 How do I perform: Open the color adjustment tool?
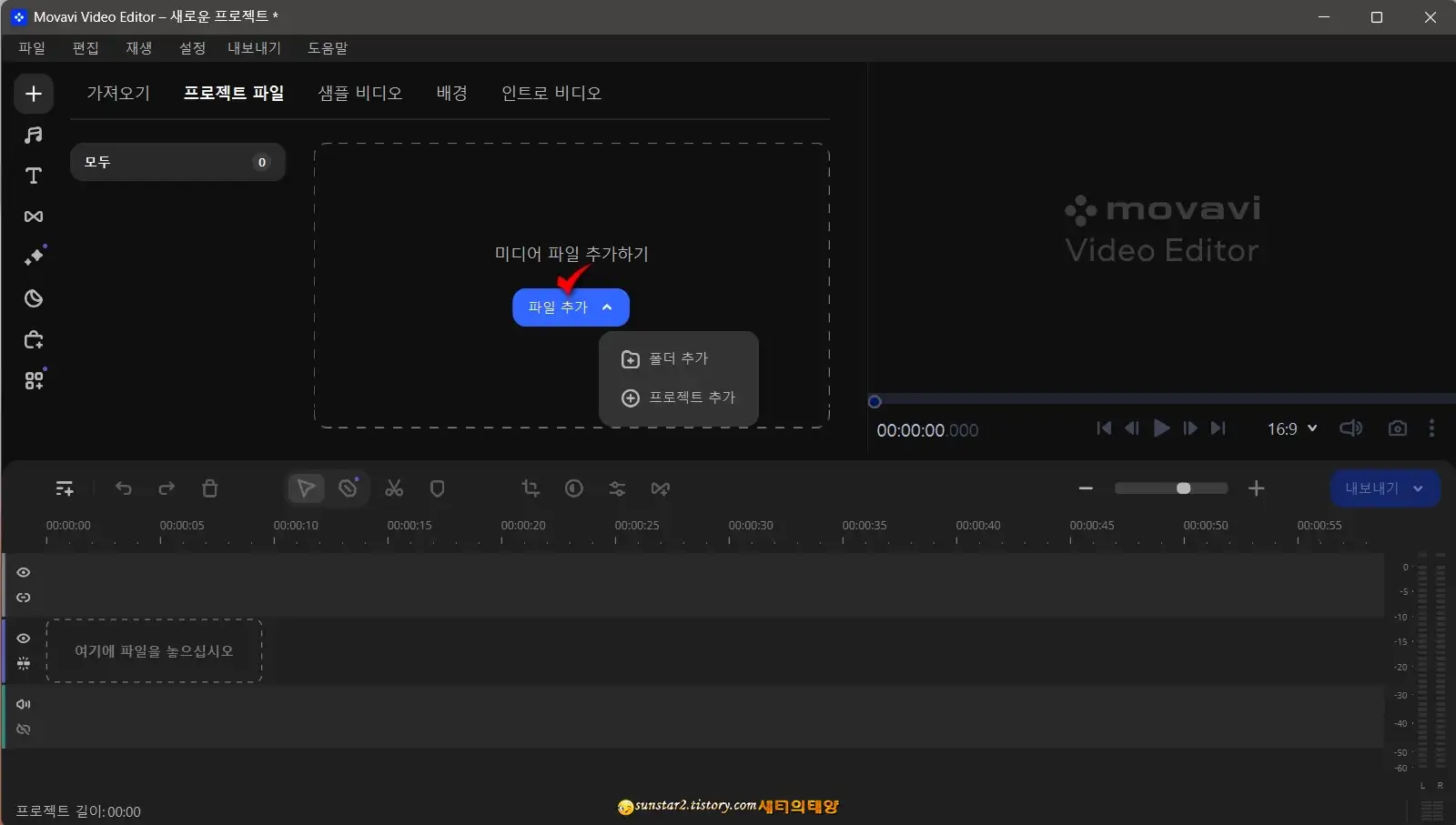coord(574,488)
